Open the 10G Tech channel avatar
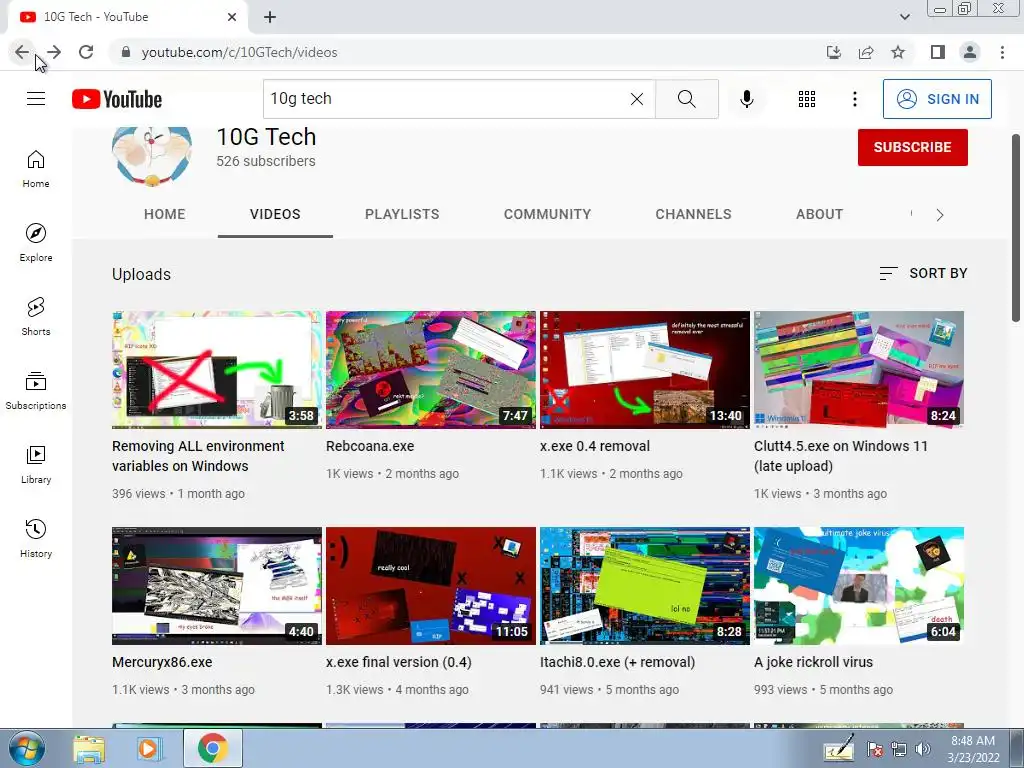 pos(152,155)
